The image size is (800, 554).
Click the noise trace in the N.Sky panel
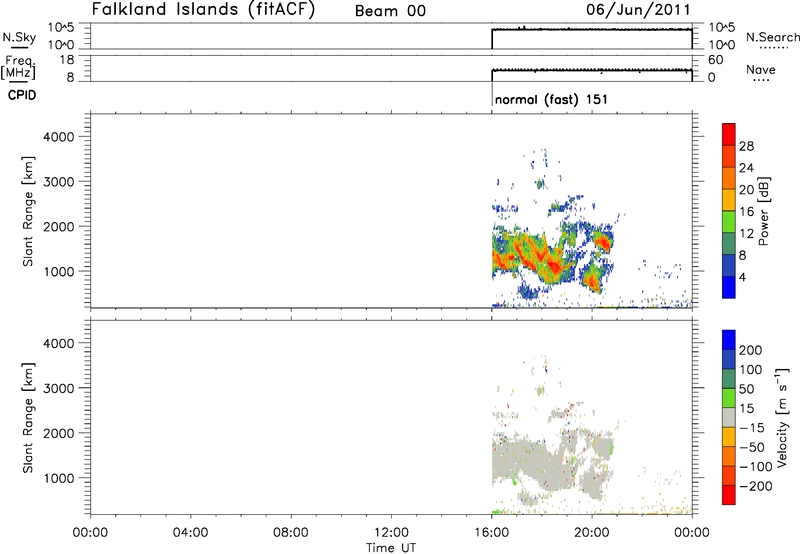592,30
